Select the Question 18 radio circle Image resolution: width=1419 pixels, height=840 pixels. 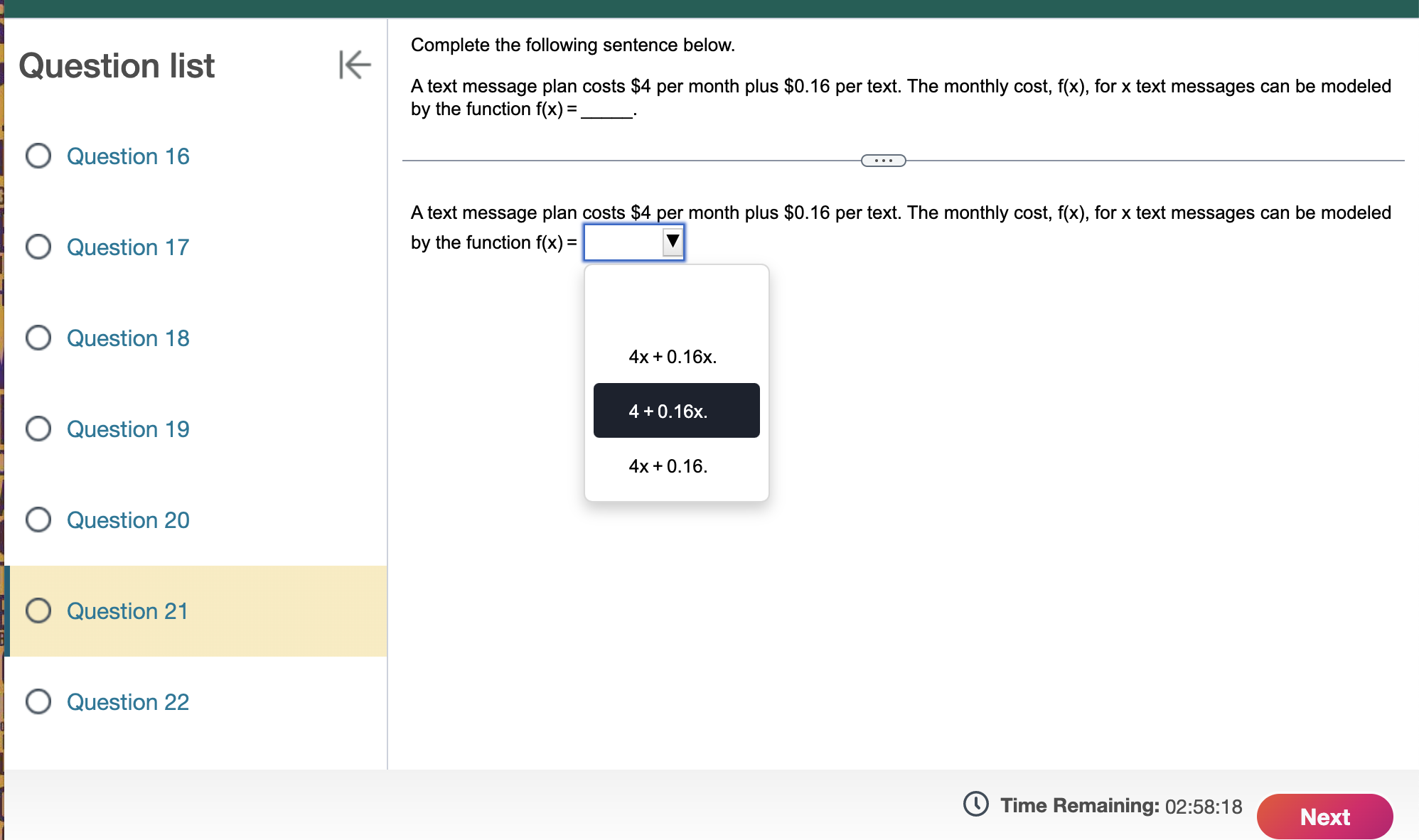click(x=38, y=338)
